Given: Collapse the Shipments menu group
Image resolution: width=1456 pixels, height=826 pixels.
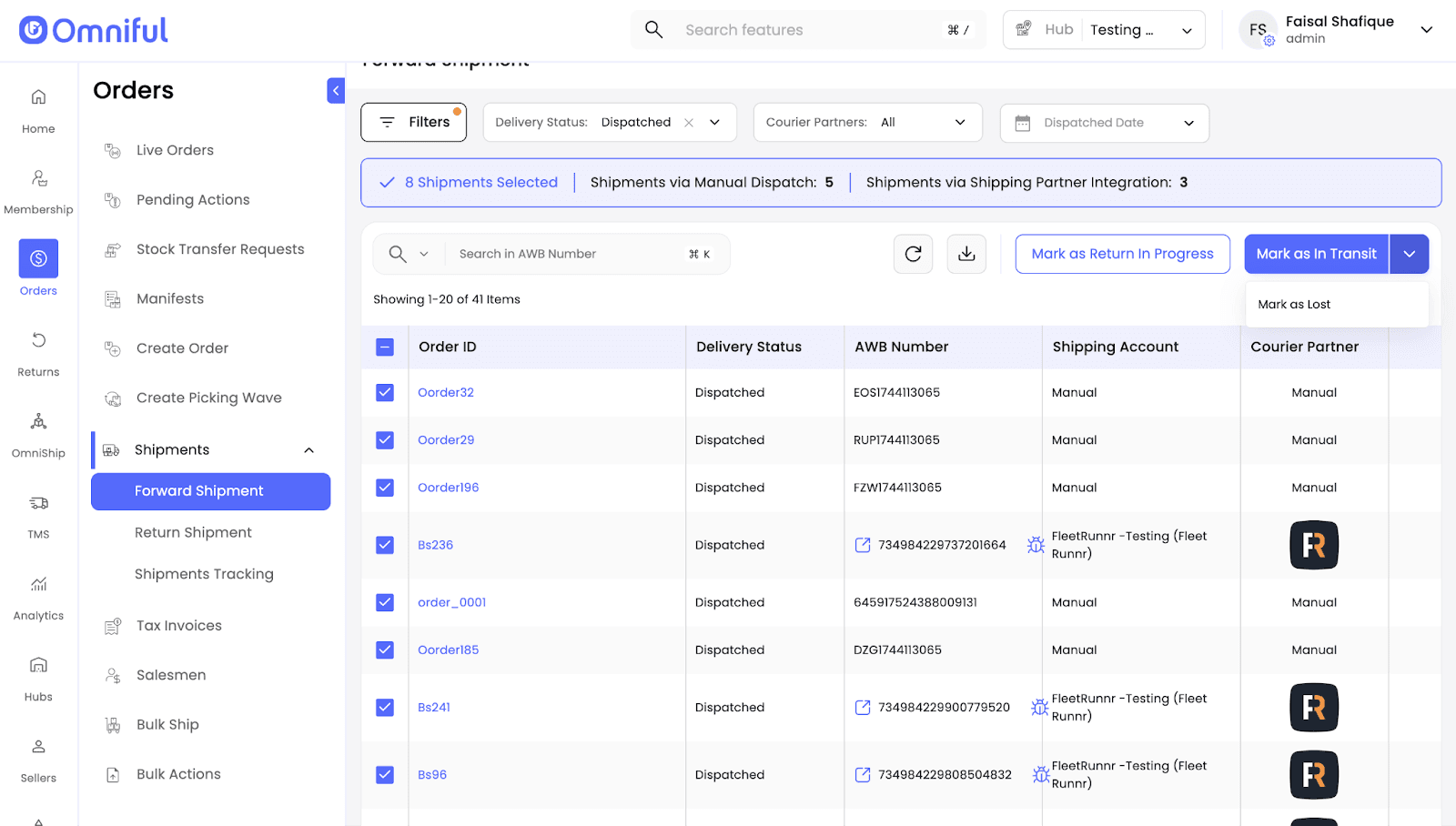Looking at the screenshot, I should 308,450.
